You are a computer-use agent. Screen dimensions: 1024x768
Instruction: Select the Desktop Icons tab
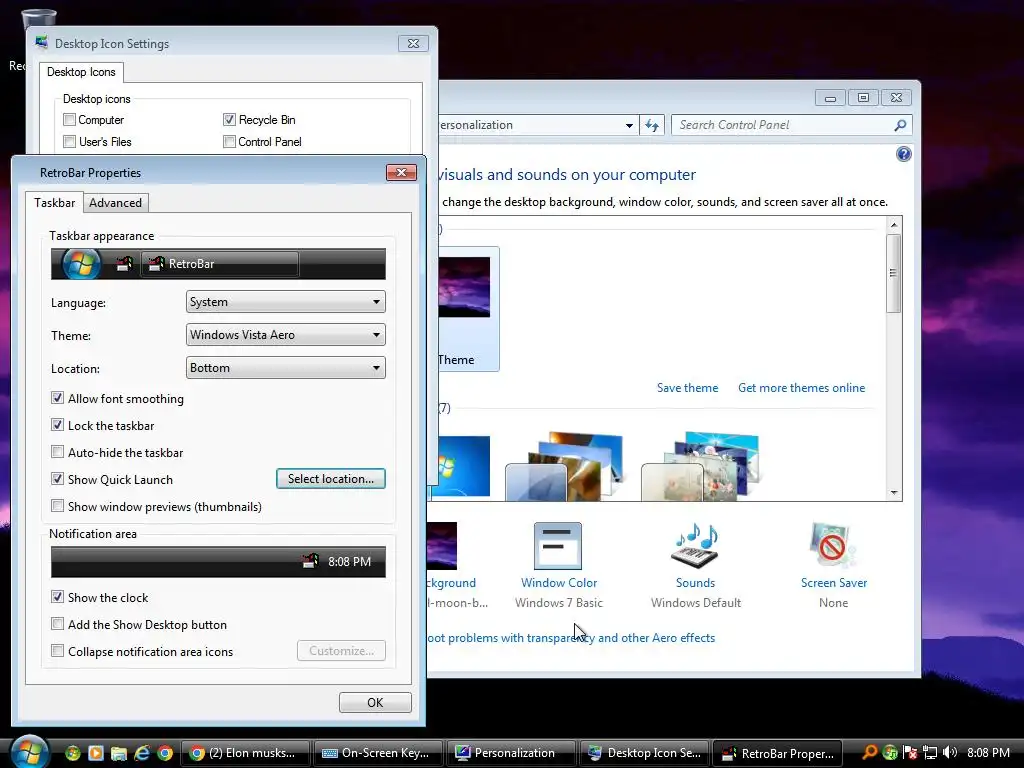tap(81, 72)
